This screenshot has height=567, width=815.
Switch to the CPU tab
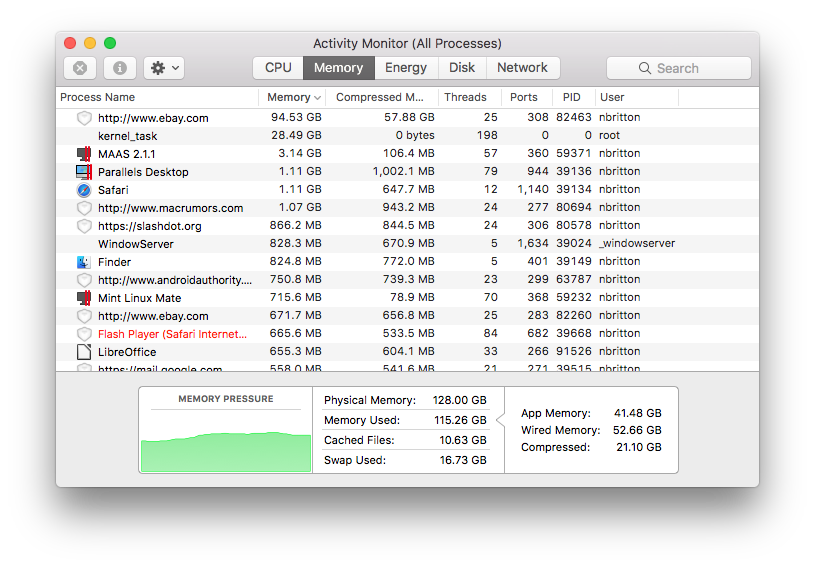(x=278, y=68)
